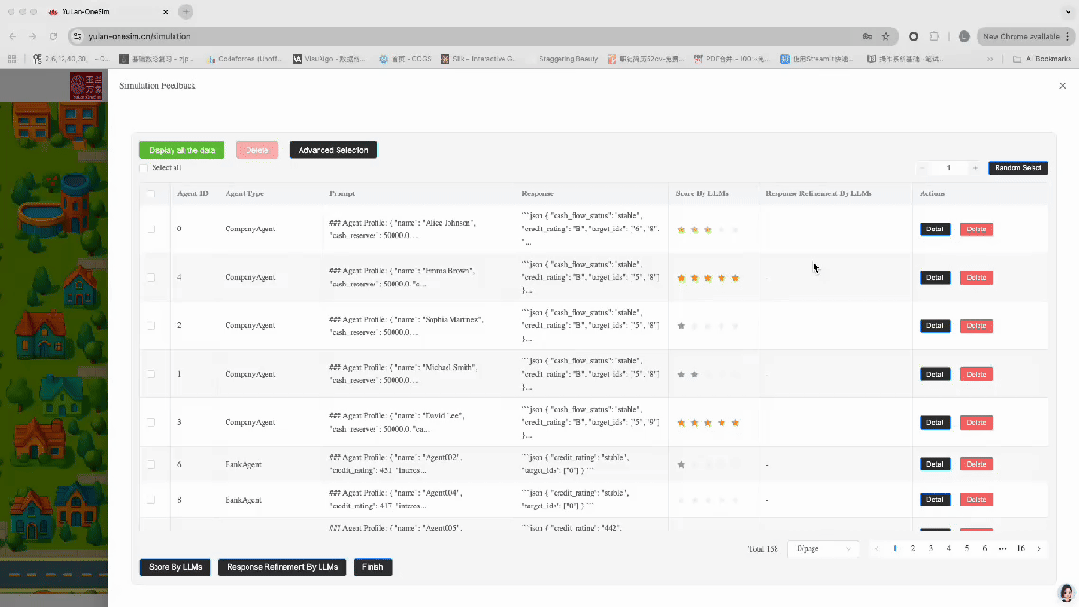Click the Score By LLMs button

pos(175,567)
